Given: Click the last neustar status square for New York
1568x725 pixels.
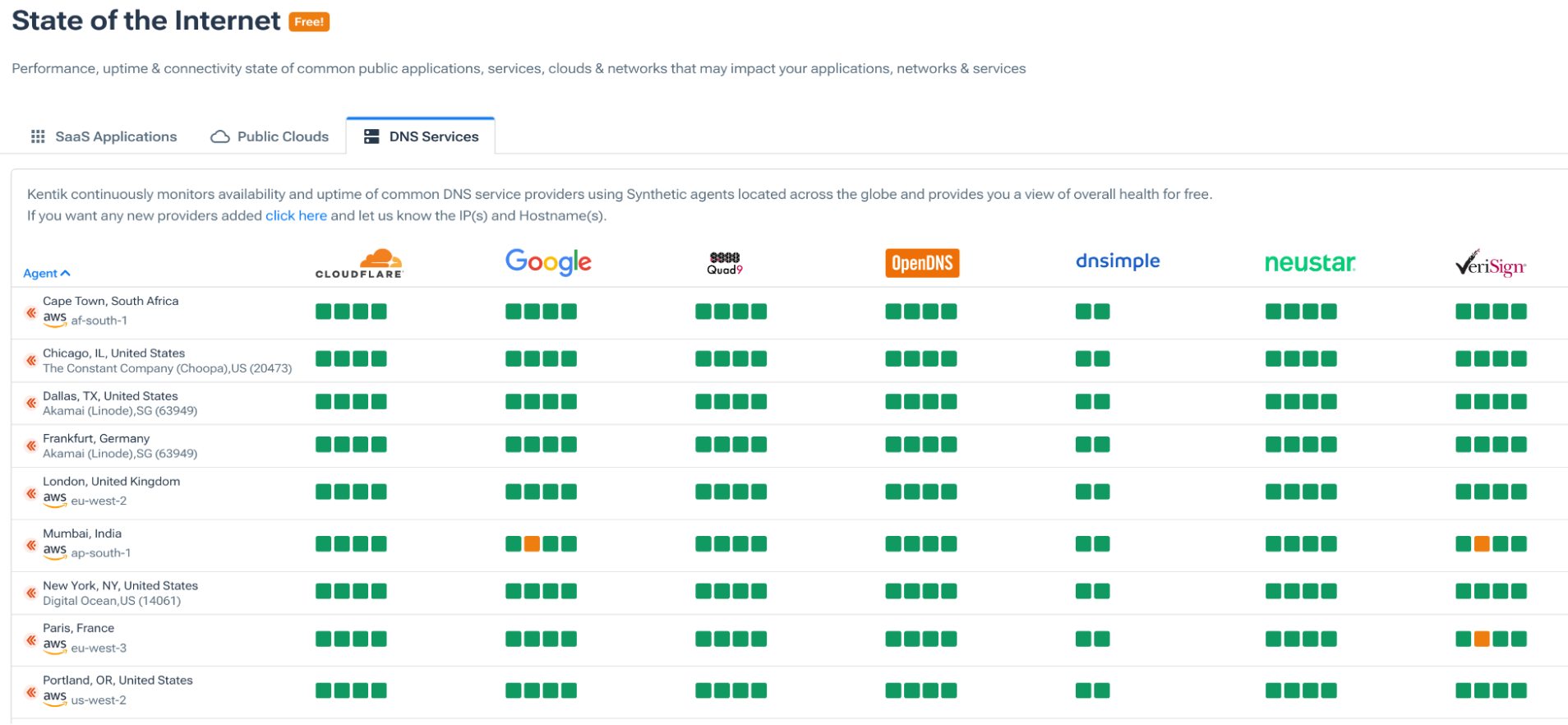Looking at the screenshot, I should tap(1329, 591).
